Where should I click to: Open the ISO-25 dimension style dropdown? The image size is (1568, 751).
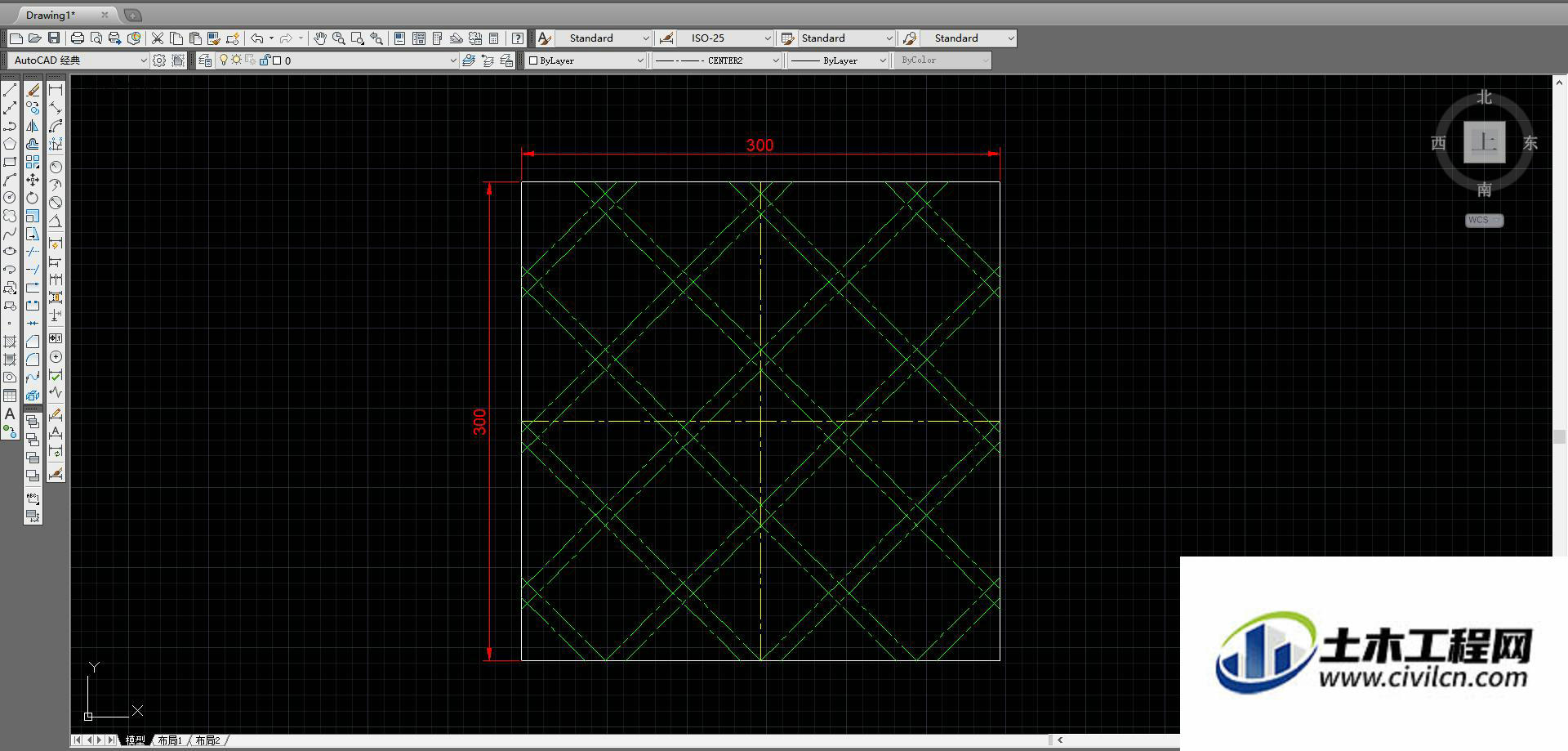click(725, 38)
